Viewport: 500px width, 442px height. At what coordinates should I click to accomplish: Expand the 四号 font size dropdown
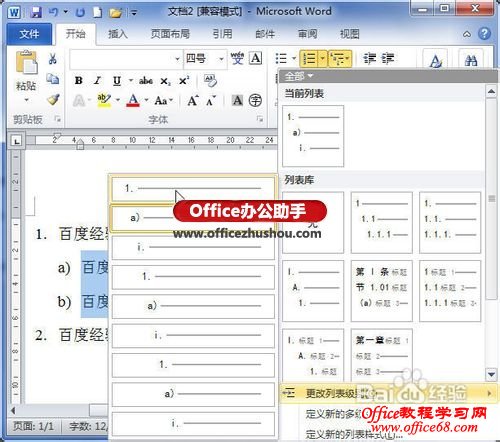[x=221, y=59]
